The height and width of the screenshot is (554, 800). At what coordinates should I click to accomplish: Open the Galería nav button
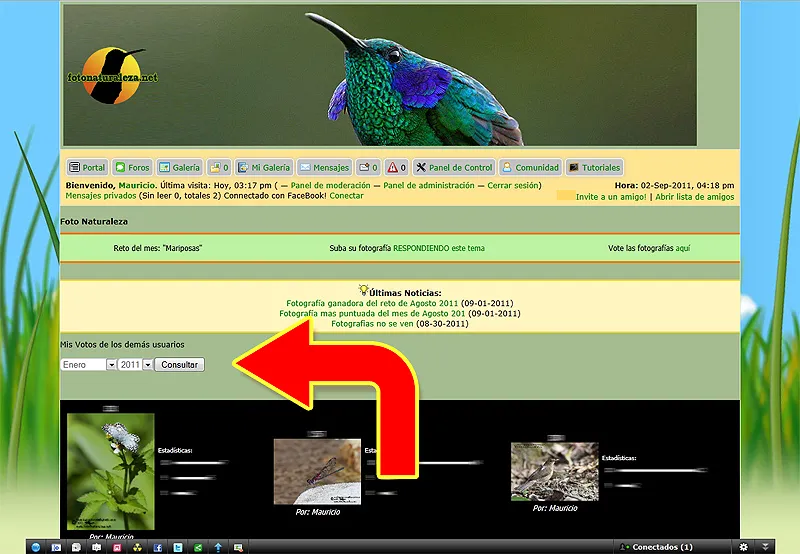click(180, 167)
